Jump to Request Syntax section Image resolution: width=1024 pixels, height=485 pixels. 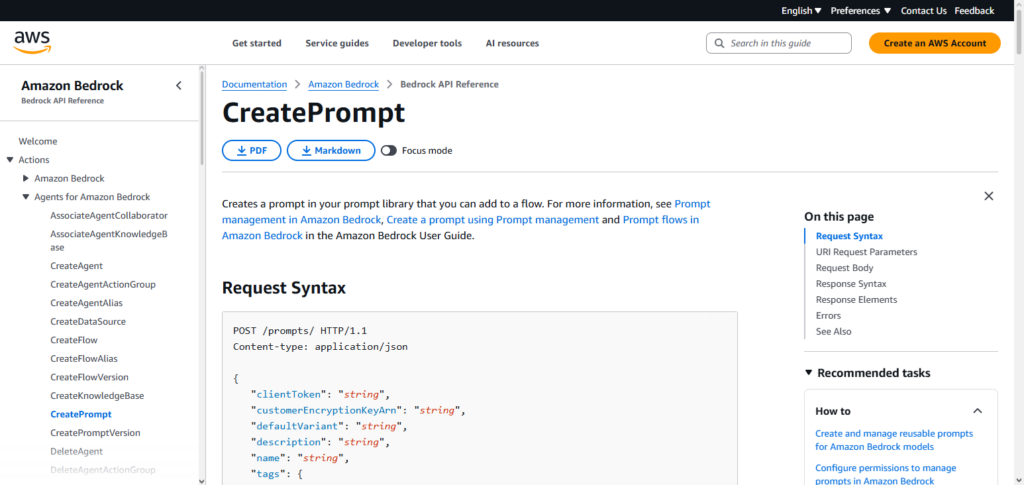849,236
